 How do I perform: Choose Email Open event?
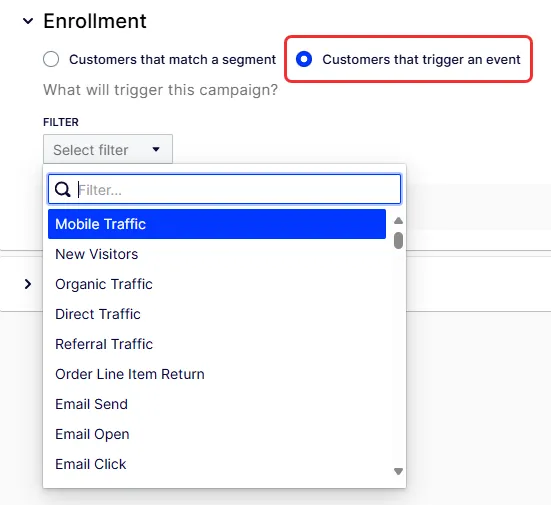click(217, 434)
